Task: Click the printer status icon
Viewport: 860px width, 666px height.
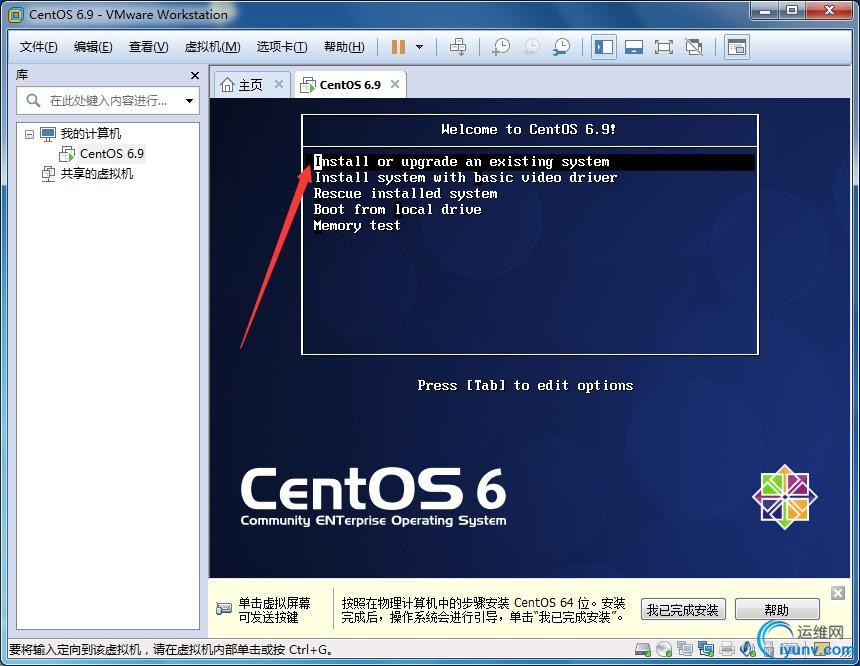Action: click(727, 650)
